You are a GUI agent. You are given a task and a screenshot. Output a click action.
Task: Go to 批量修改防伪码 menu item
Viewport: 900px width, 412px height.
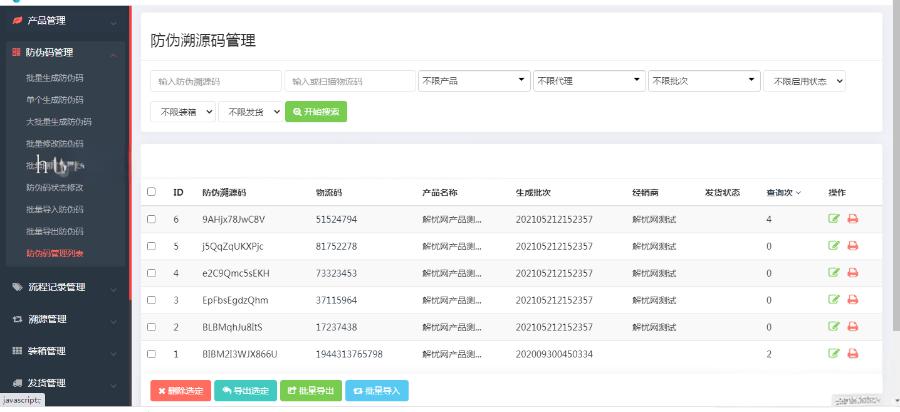tap(55, 143)
